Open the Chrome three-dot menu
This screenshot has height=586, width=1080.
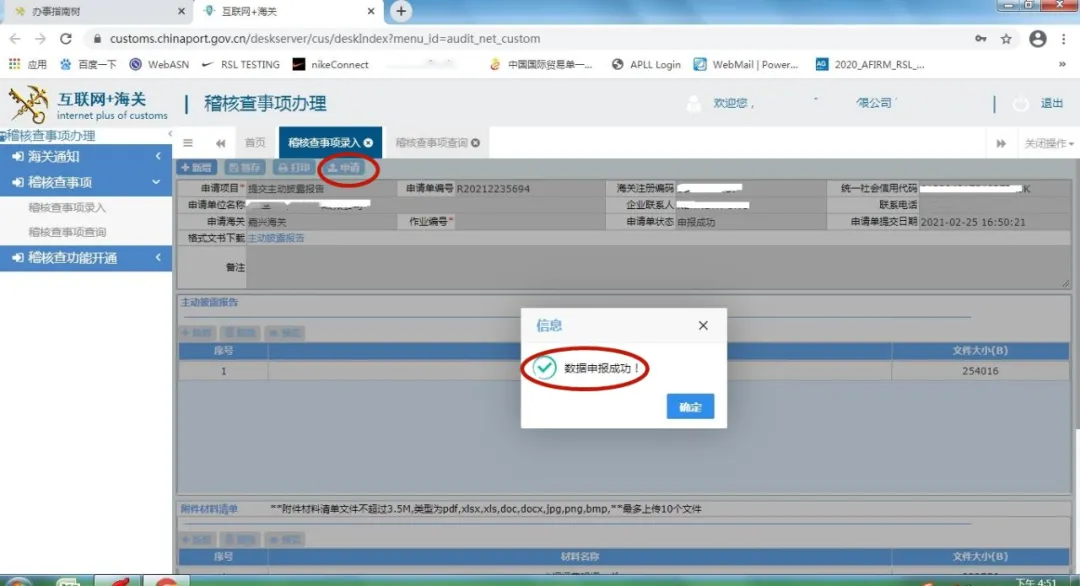pyautogui.click(x=1063, y=39)
